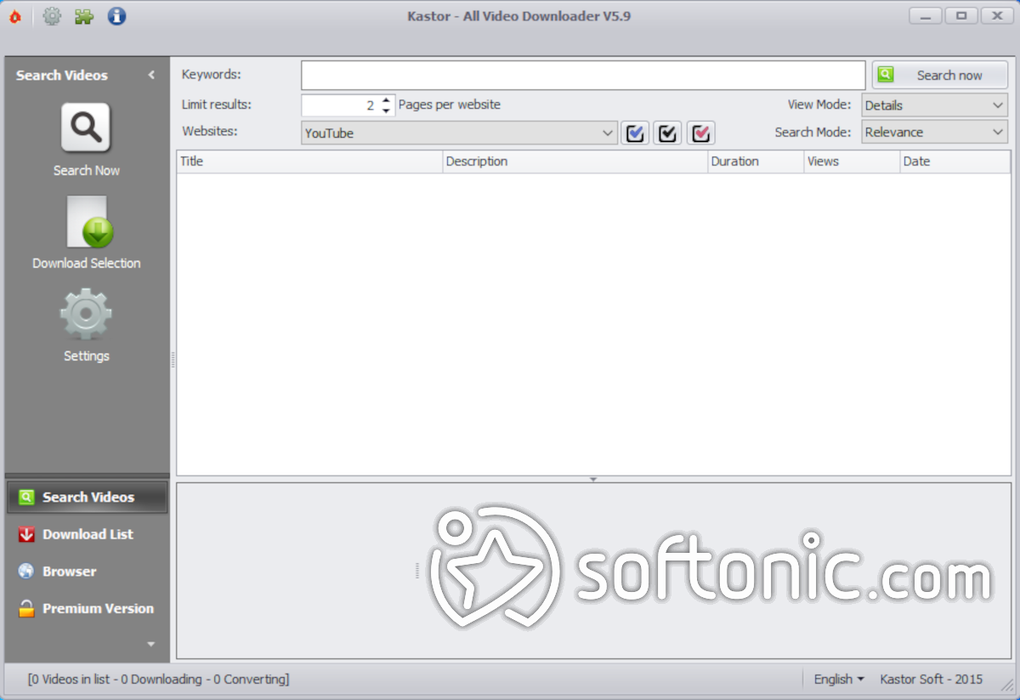Image resolution: width=1020 pixels, height=700 pixels.
Task: Click the Search now button
Action: (940, 75)
